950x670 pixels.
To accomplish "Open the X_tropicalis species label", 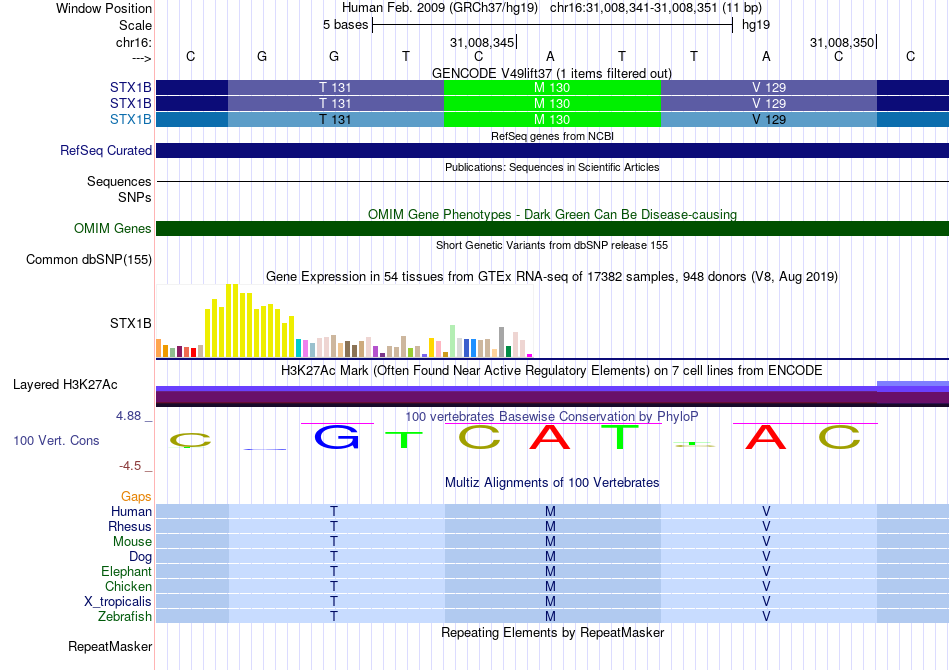I will point(118,602).
